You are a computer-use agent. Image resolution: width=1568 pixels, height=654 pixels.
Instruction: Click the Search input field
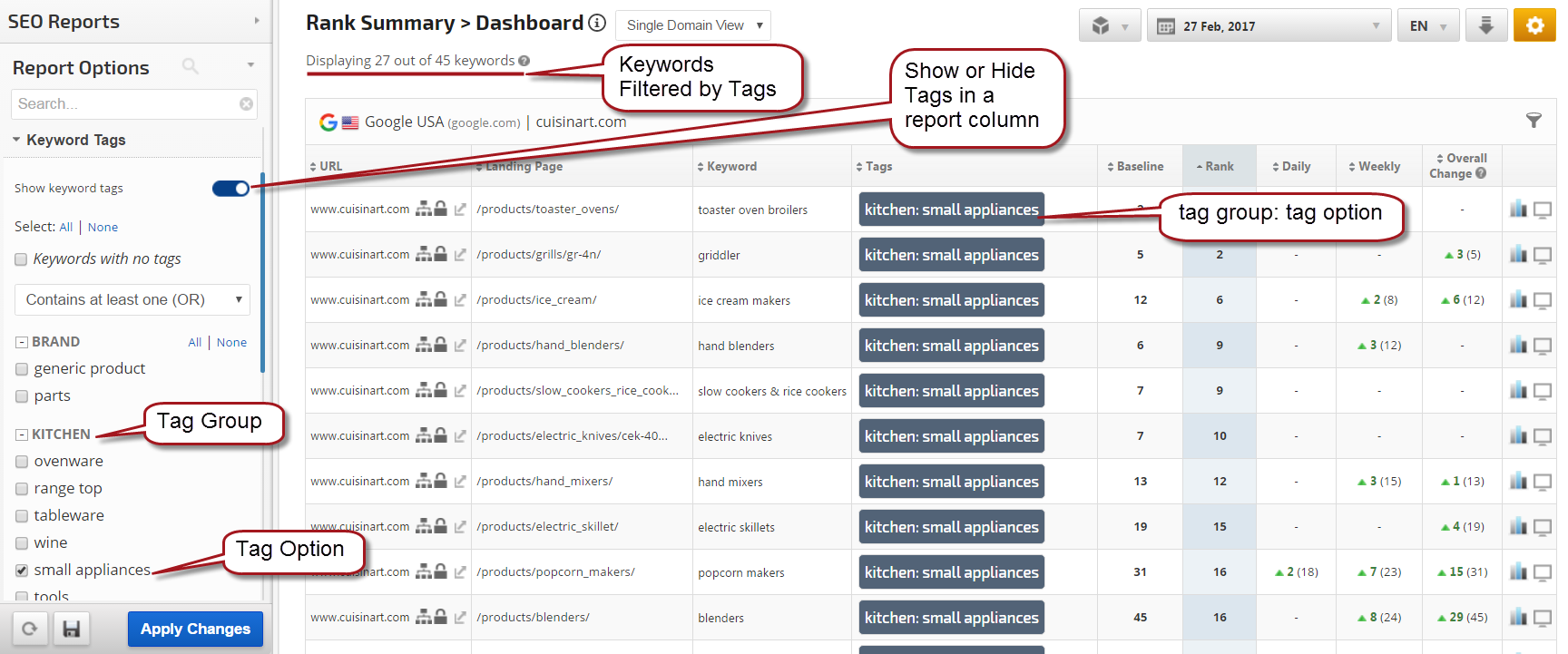134,104
